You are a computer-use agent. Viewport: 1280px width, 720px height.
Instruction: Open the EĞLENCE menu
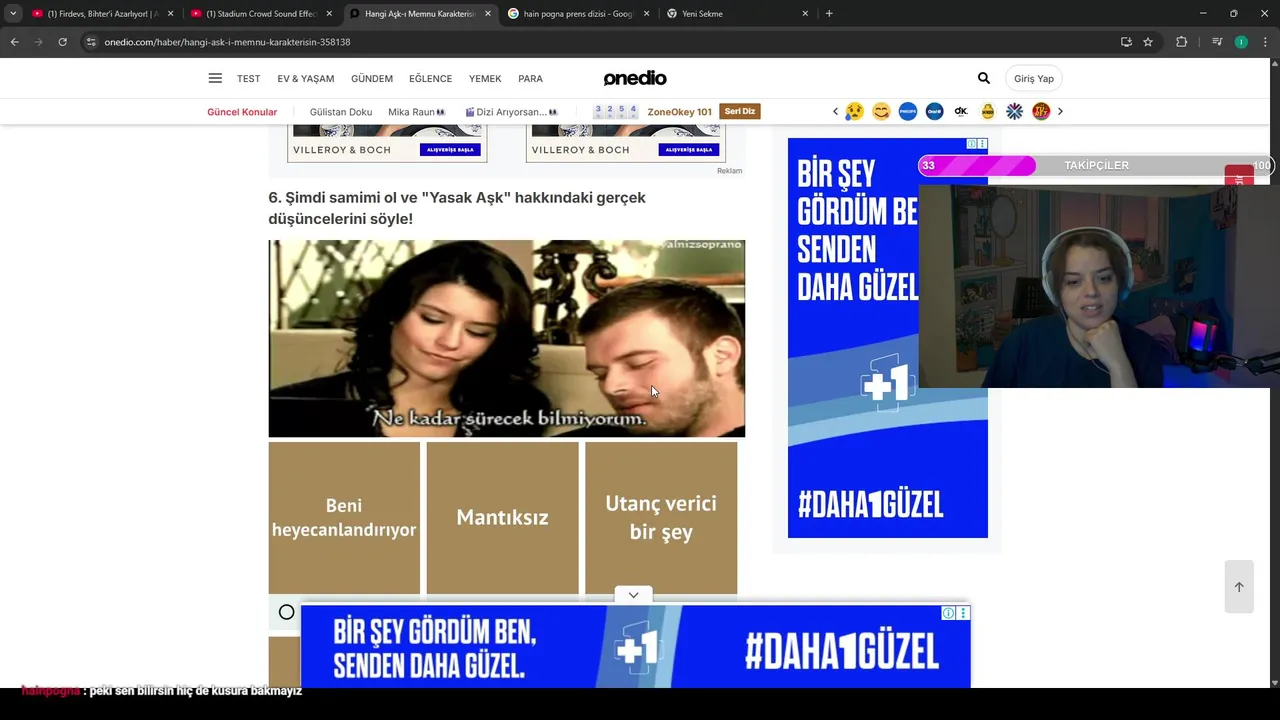430,78
